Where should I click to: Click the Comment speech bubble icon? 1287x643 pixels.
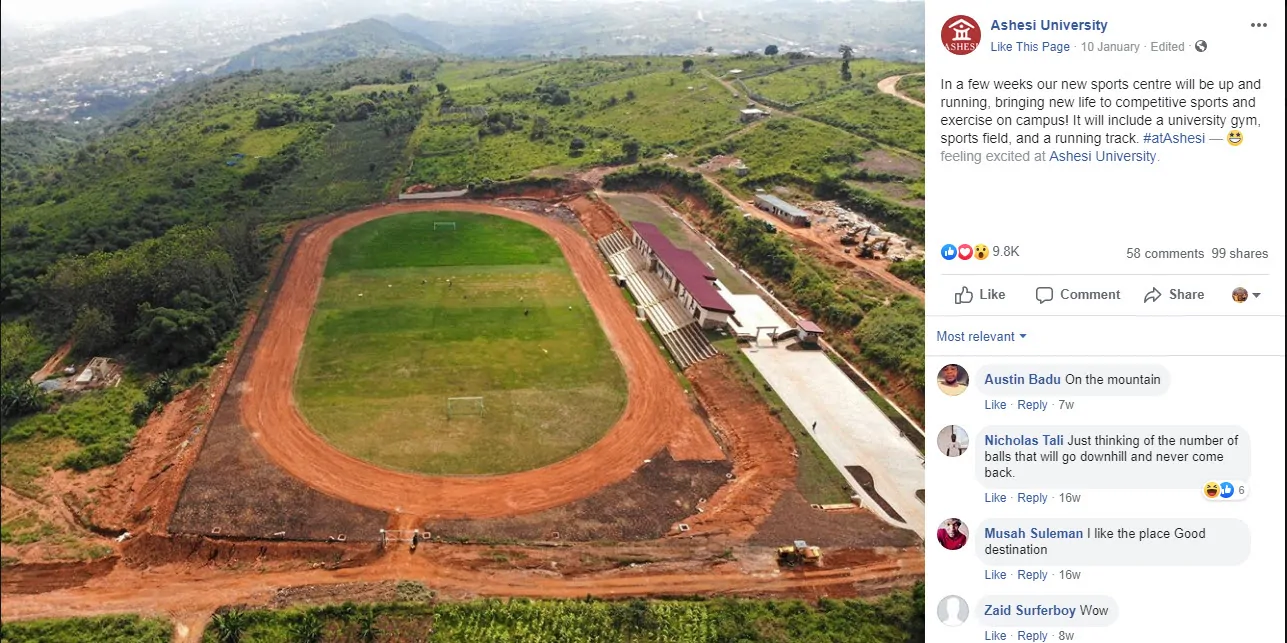[x=1045, y=295]
